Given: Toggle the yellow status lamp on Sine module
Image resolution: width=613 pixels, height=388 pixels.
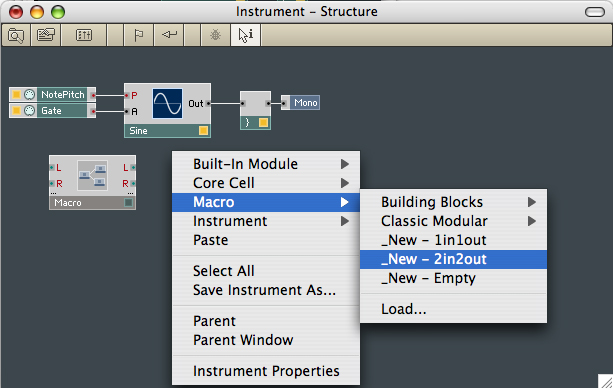Looking at the screenshot, I should click(x=203, y=131).
